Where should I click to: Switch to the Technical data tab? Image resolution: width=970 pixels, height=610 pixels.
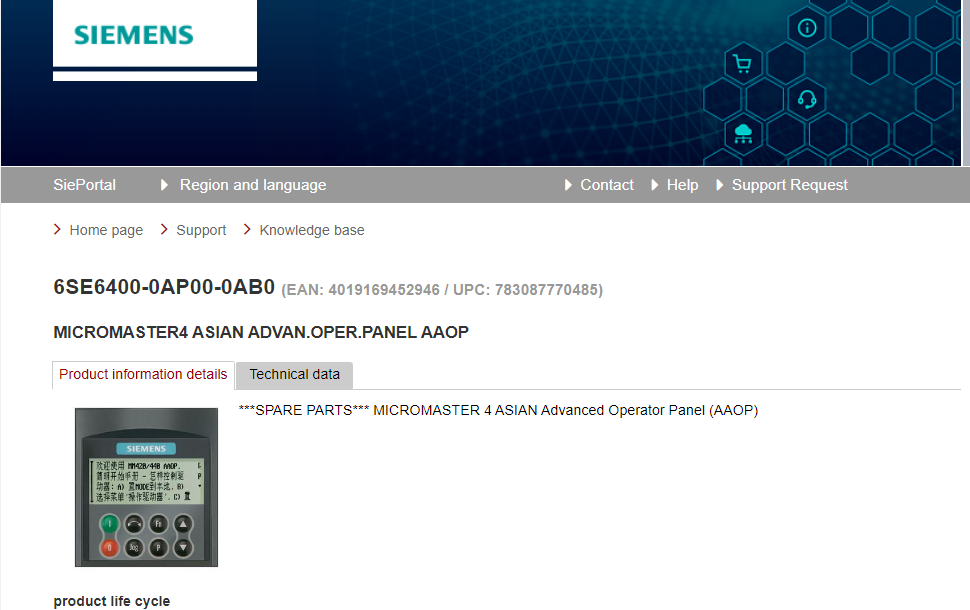[294, 375]
